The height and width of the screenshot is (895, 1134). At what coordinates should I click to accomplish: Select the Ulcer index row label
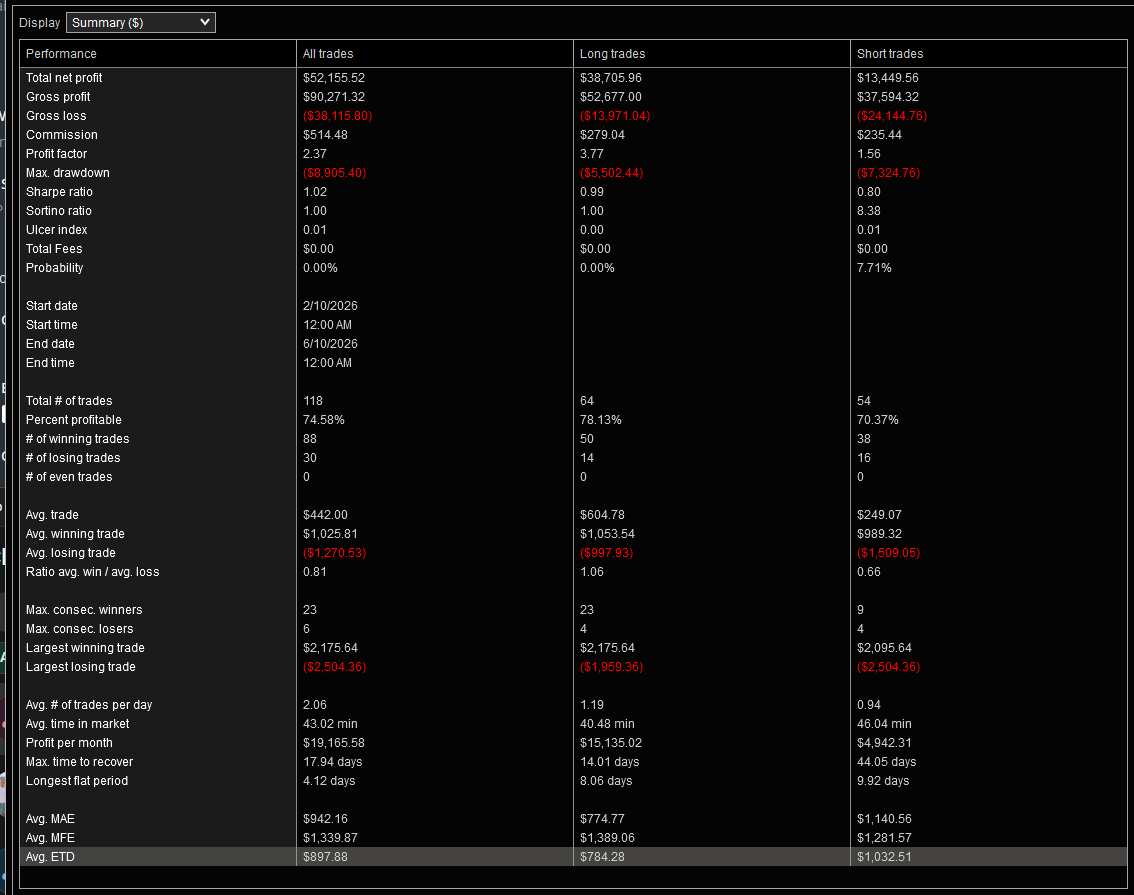[x=56, y=229]
